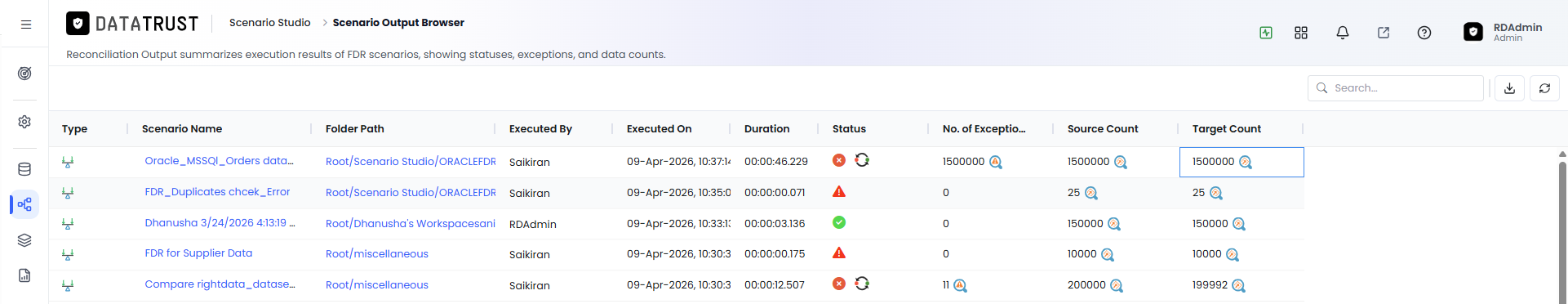This screenshot has width=1568, height=304.
Task: Rerun the Oracle_MSSQl_Orders scenario via its status refresh icon
Action: 862,160
